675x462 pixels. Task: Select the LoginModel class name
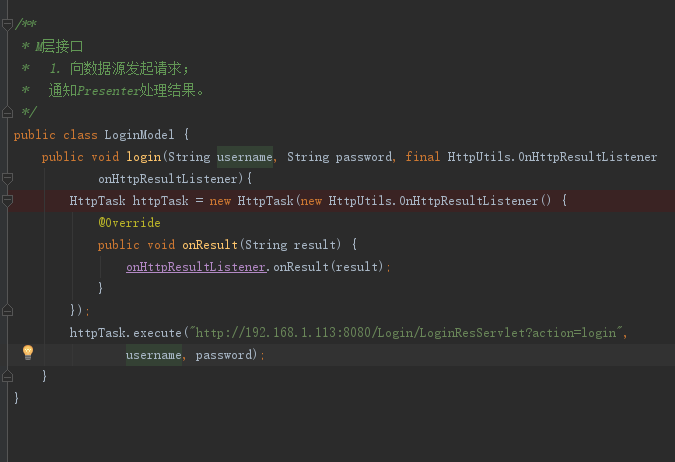click(x=139, y=135)
